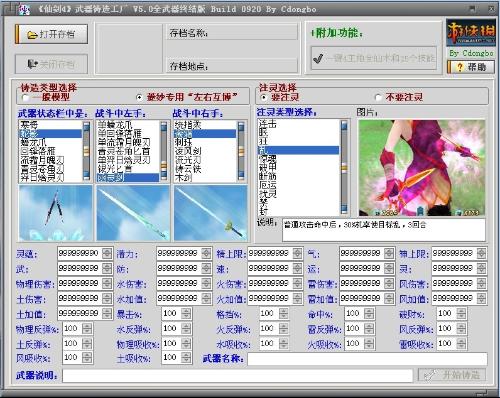Open the 帮助 help button
This screenshot has height=398, width=500.
click(x=471, y=67)
